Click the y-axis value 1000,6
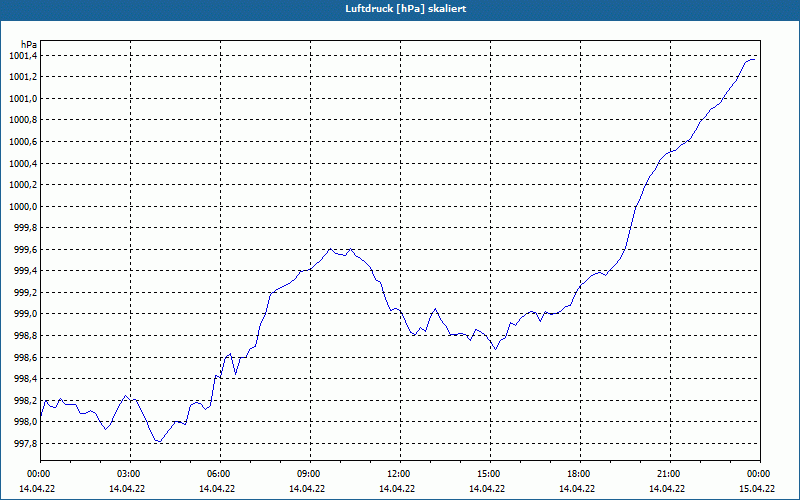 coord(23,142)
